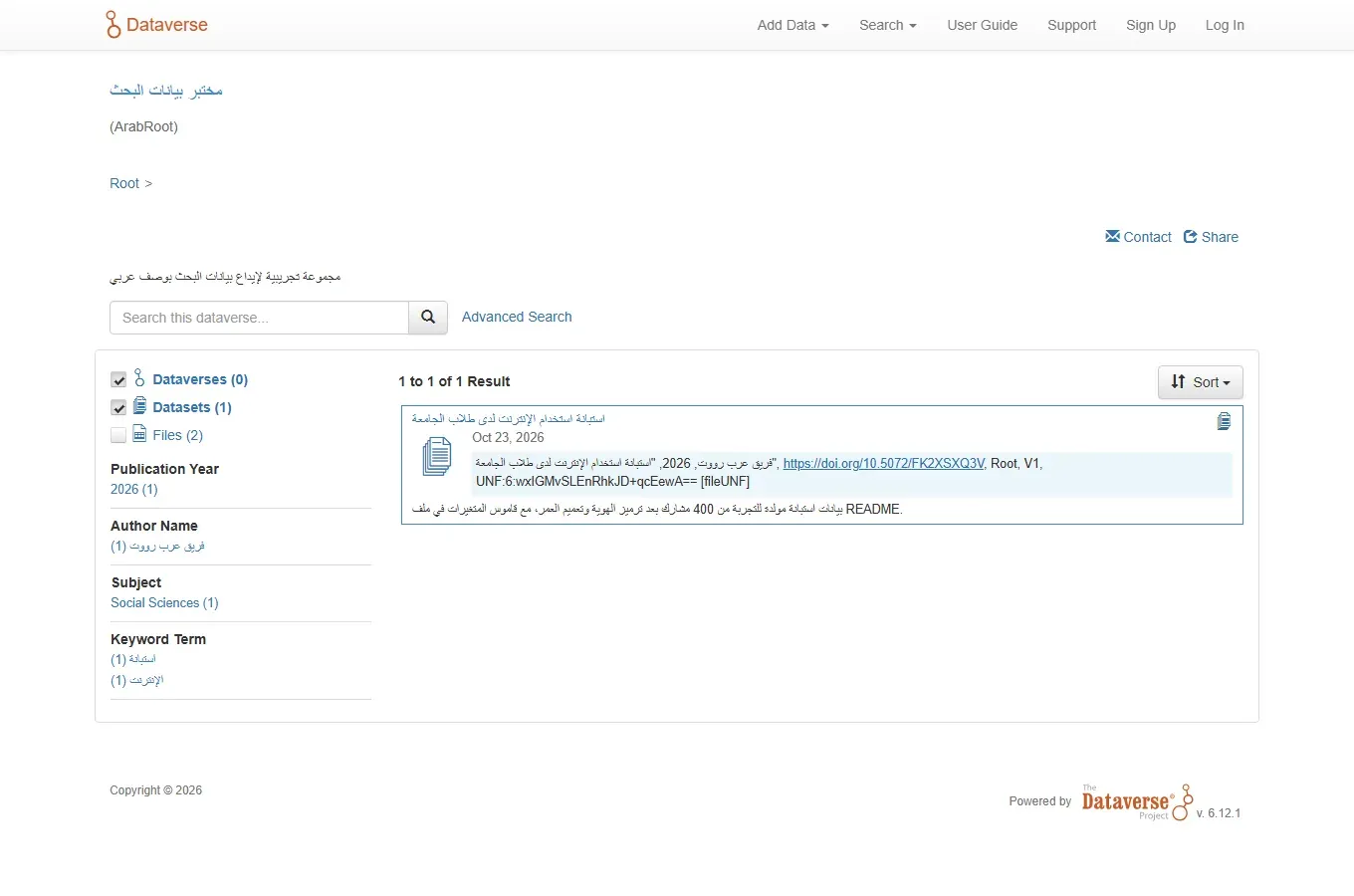Click the search magnifier button

428,318
